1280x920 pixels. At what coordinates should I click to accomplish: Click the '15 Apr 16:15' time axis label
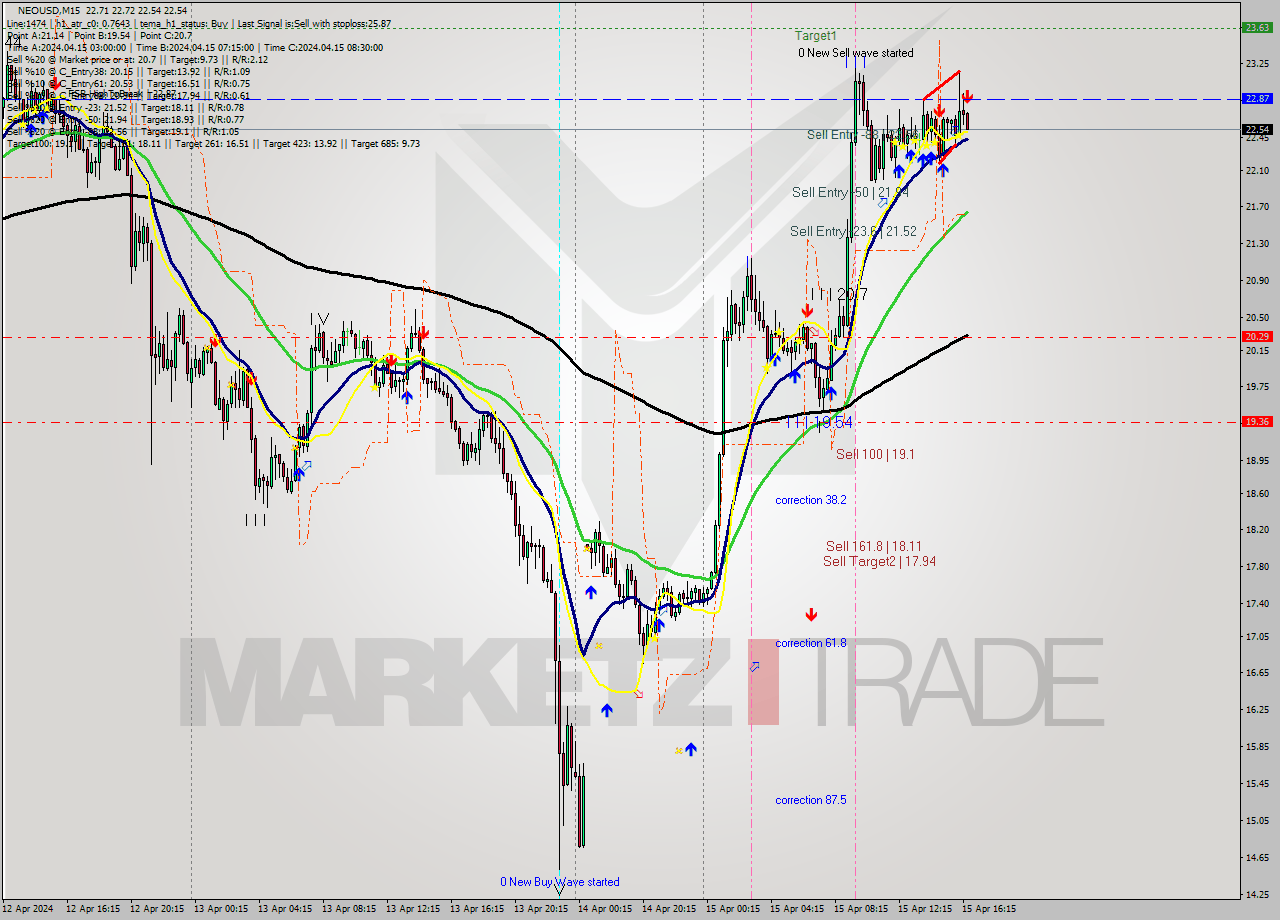[x=989, y=909]
